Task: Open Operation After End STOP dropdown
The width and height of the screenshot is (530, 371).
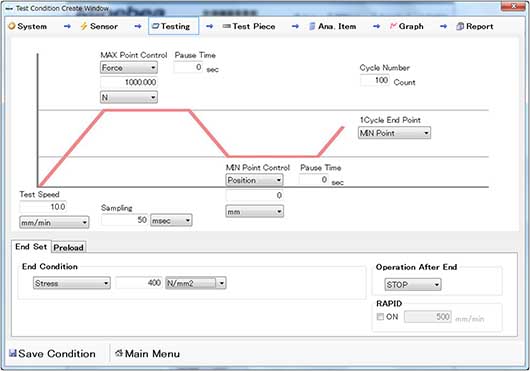Action: 413,285
